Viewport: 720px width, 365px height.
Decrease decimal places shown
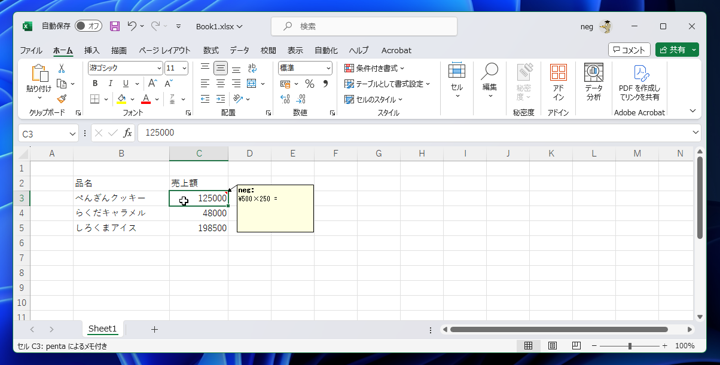(x=301, y=99)
